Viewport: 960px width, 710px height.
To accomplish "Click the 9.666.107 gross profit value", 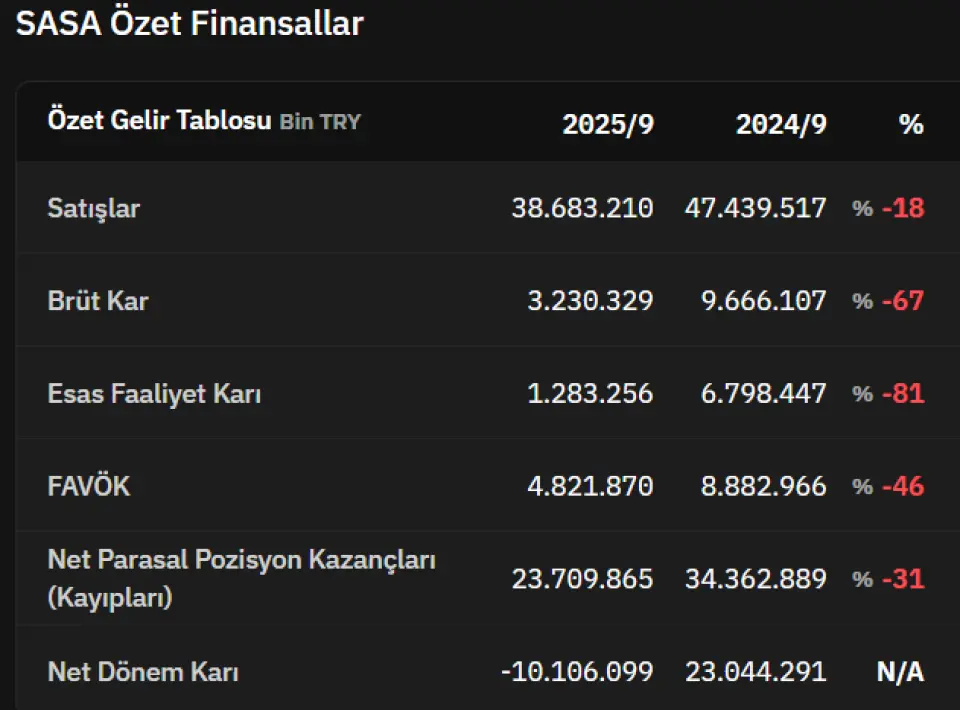I will coord(764,301).
